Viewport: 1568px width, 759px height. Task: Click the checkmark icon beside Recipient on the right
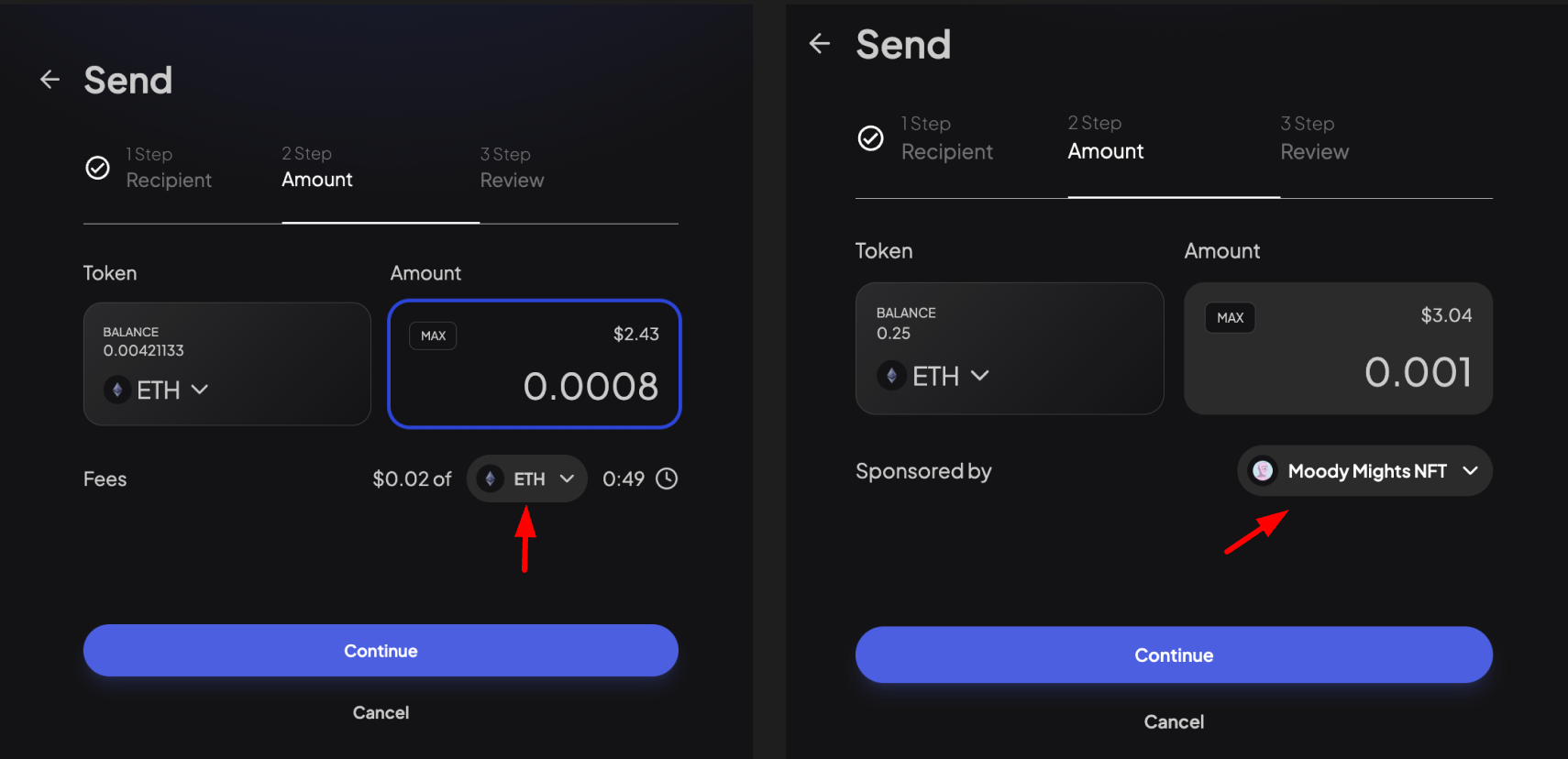(870, 138)
